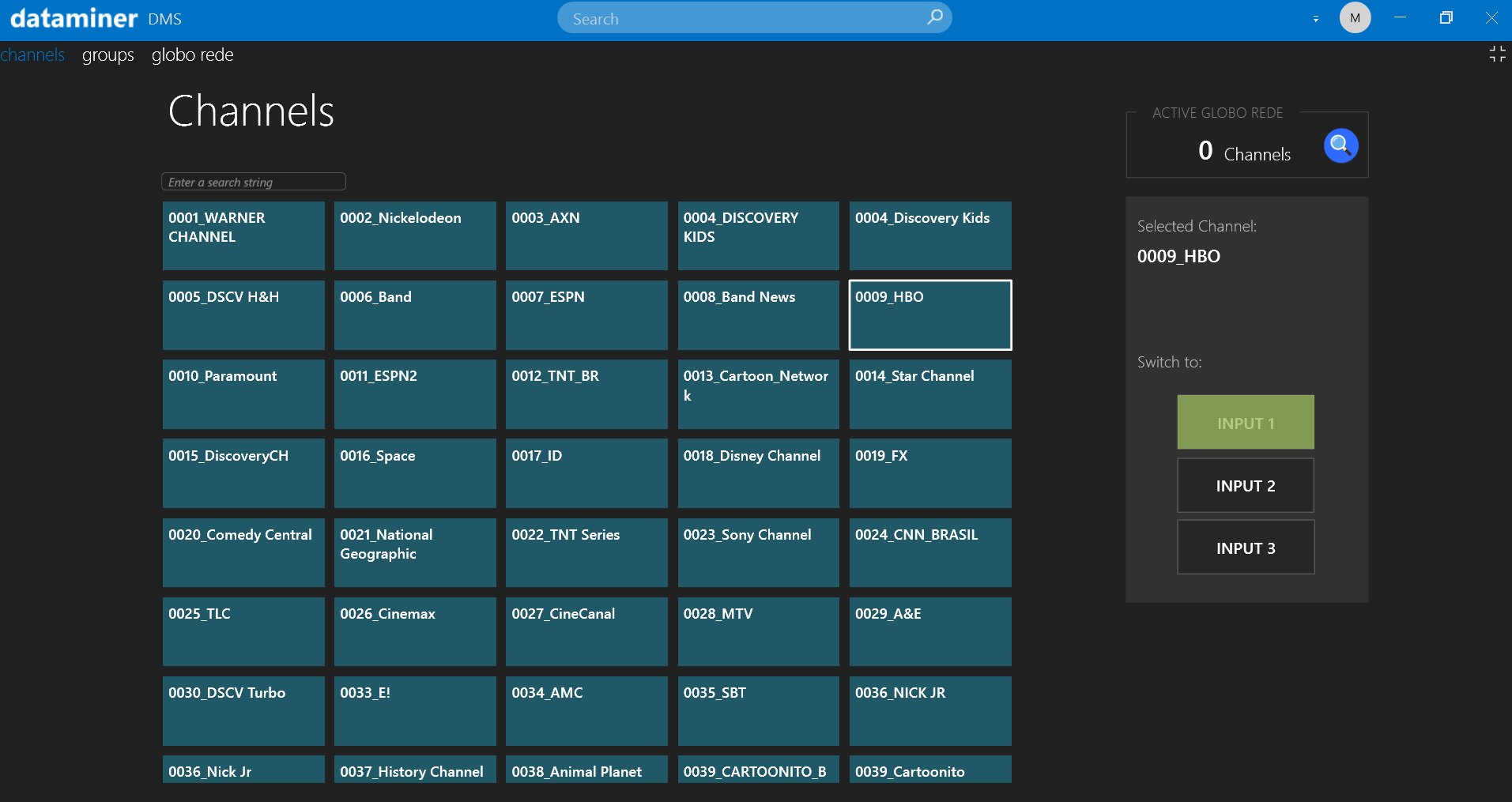Image resolution: width=1512 pixels, height=802 pixels.
Task: Select the 0010_Paramount channel tile
Action: pyautogui.click(x=243, y=393)
